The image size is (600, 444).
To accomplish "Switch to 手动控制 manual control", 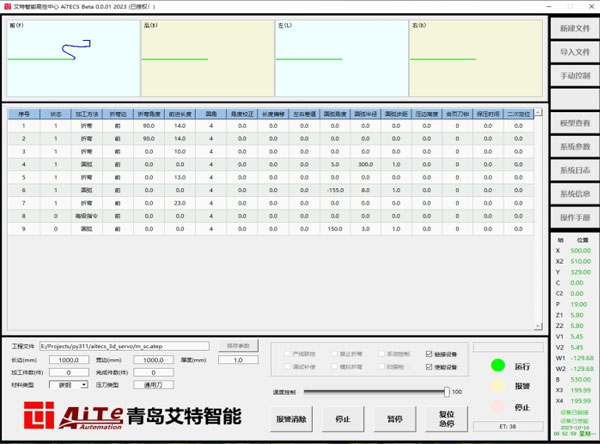I will coord(574,76).
